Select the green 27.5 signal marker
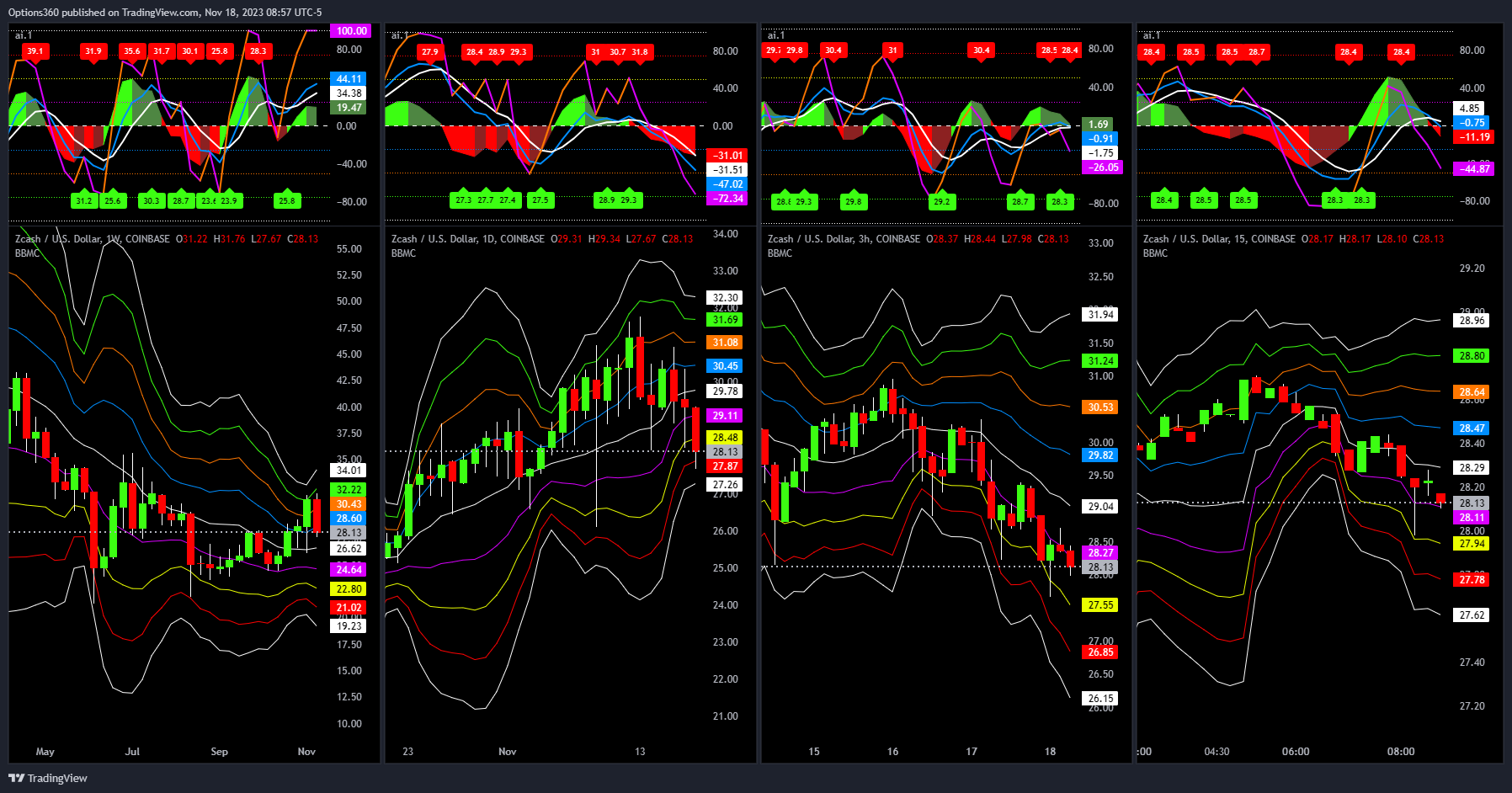 540,200
